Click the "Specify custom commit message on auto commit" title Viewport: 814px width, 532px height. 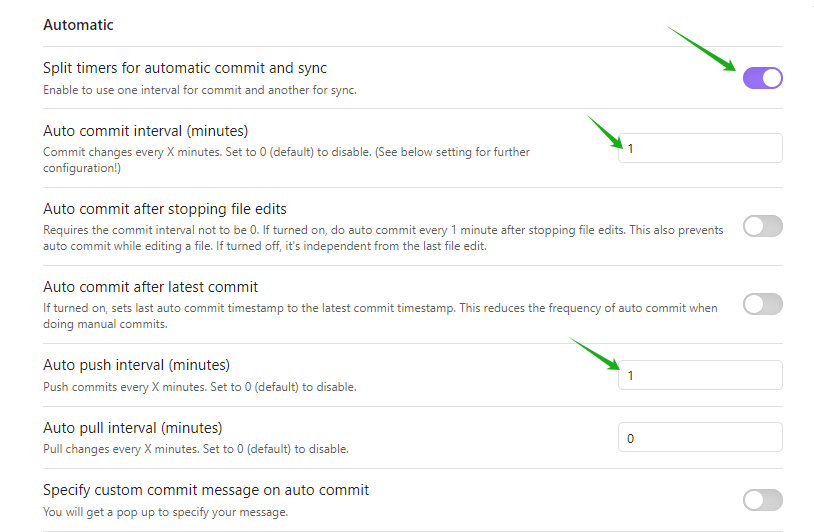pos(206,490)
